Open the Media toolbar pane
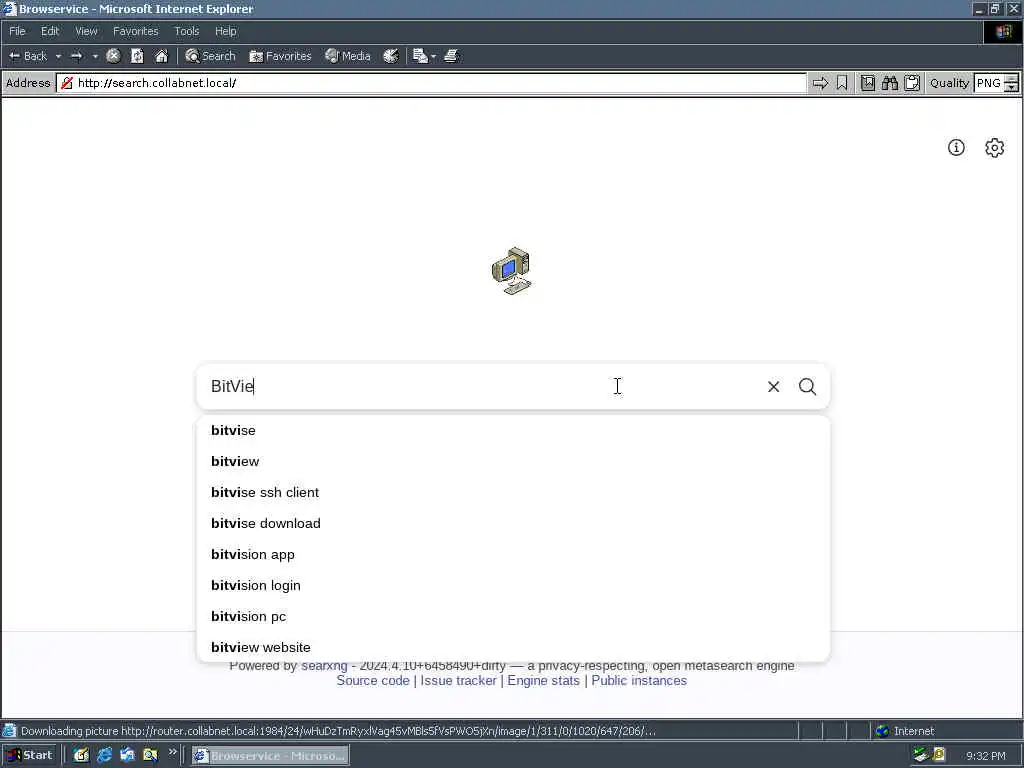Screen dimensions: 1024x768 click(348, 56)
